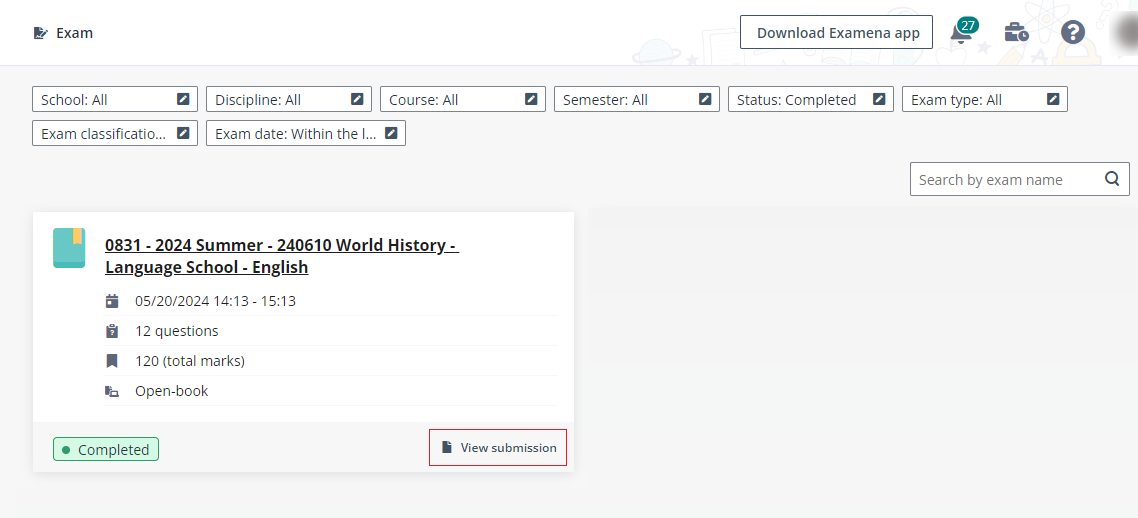The image size is (1138, 518).
Task: Click the edit icon on Discipline filter
Action: click(x=357, y=99)
